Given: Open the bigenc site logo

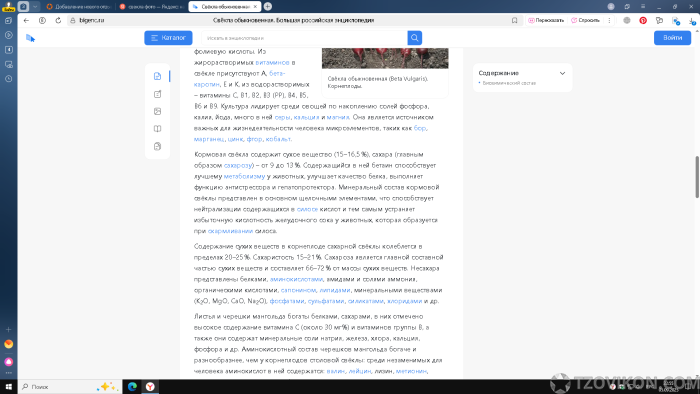Looking at the screenshot, I should click(x=30, y=38).
